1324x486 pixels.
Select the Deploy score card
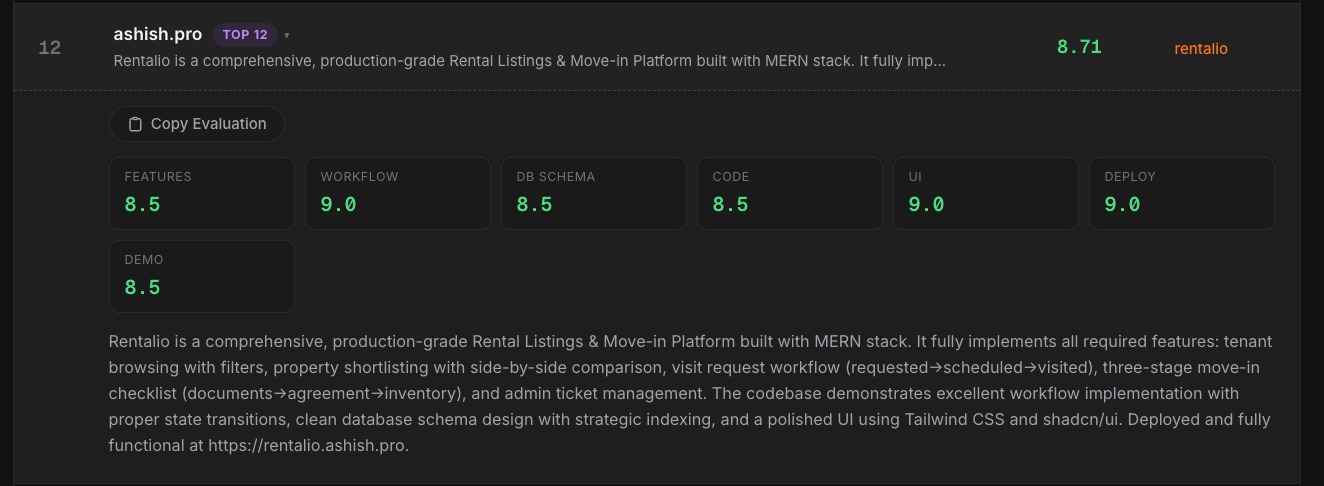point(1181,193)
